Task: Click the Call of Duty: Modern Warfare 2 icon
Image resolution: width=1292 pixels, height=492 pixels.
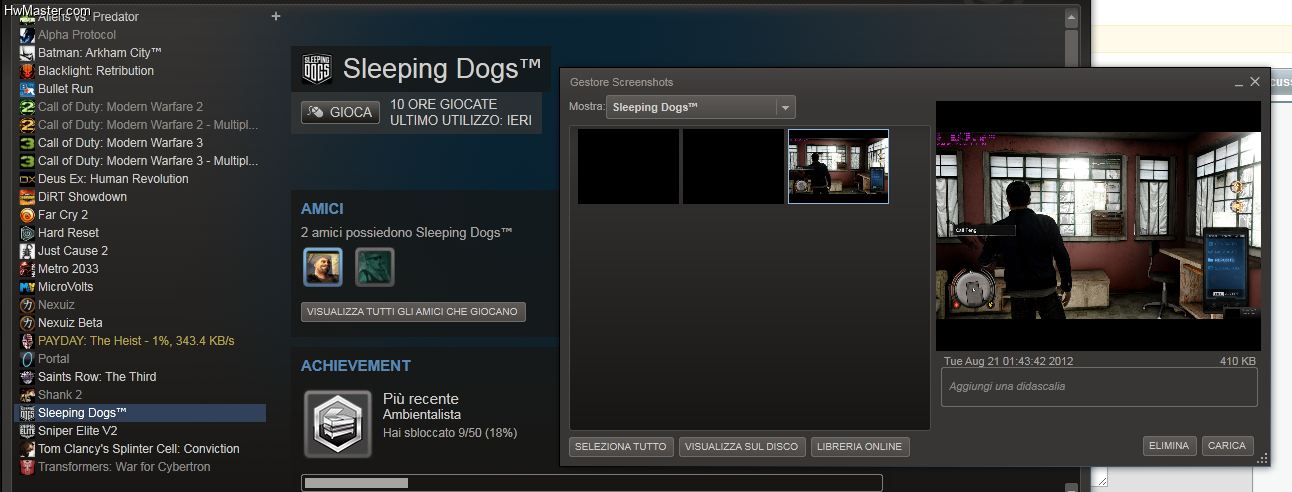Action: click(x=28, y=107)
